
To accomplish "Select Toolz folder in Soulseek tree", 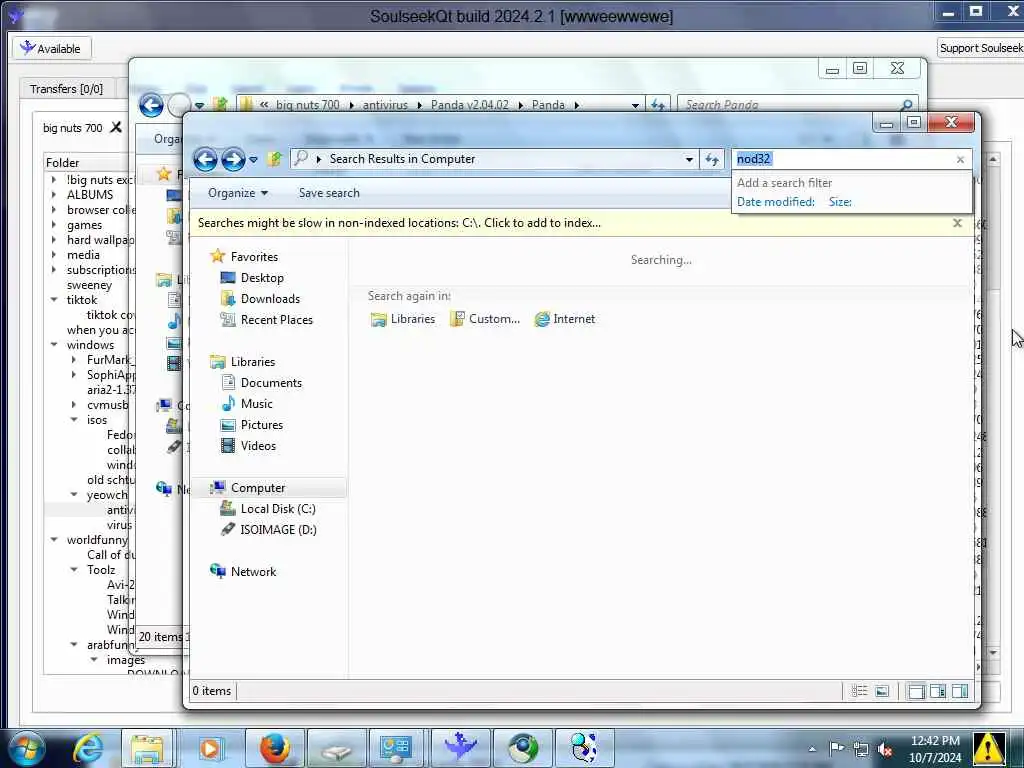I will 101,569.
